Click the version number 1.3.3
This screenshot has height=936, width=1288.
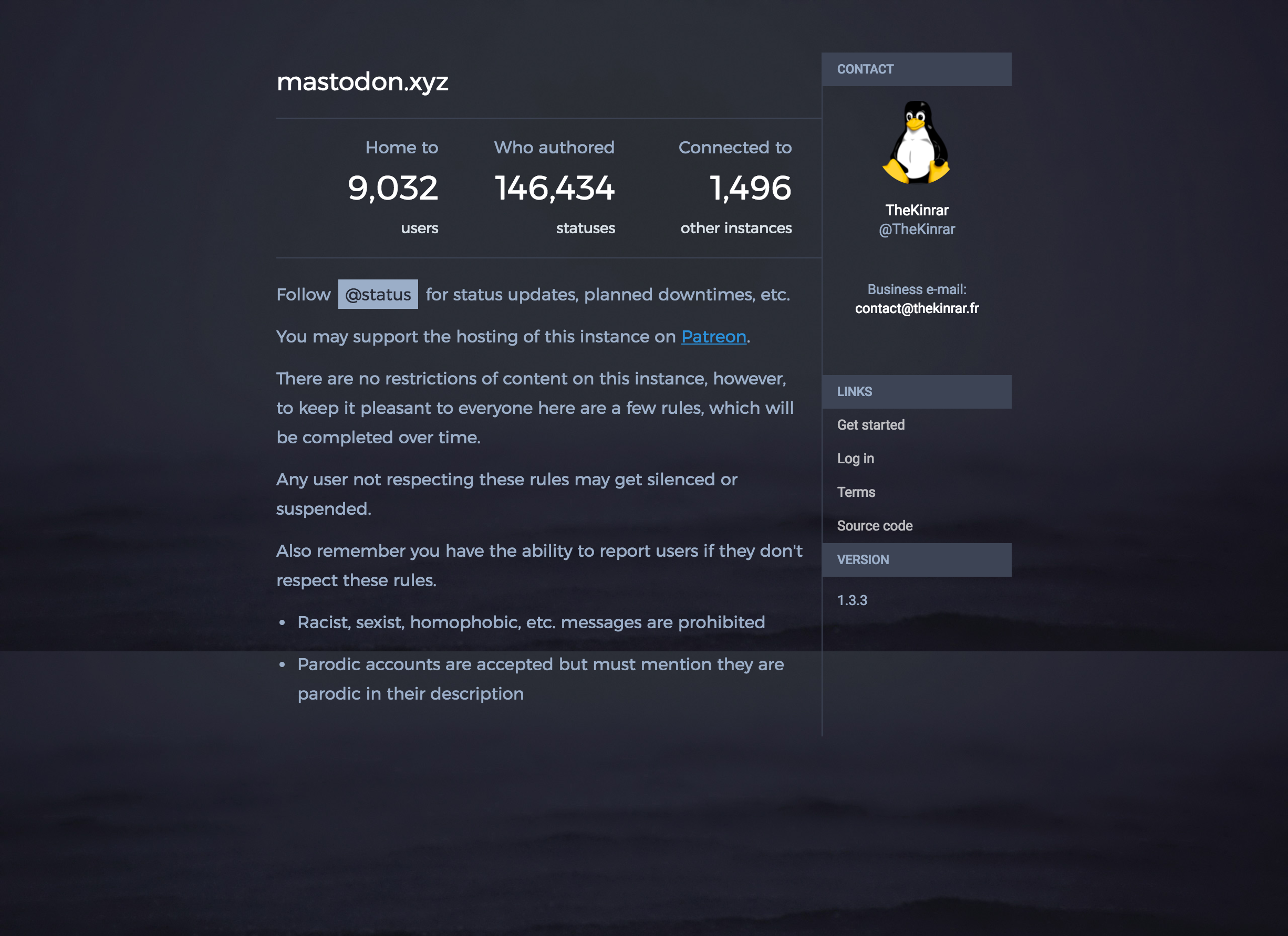pos(852,600)
